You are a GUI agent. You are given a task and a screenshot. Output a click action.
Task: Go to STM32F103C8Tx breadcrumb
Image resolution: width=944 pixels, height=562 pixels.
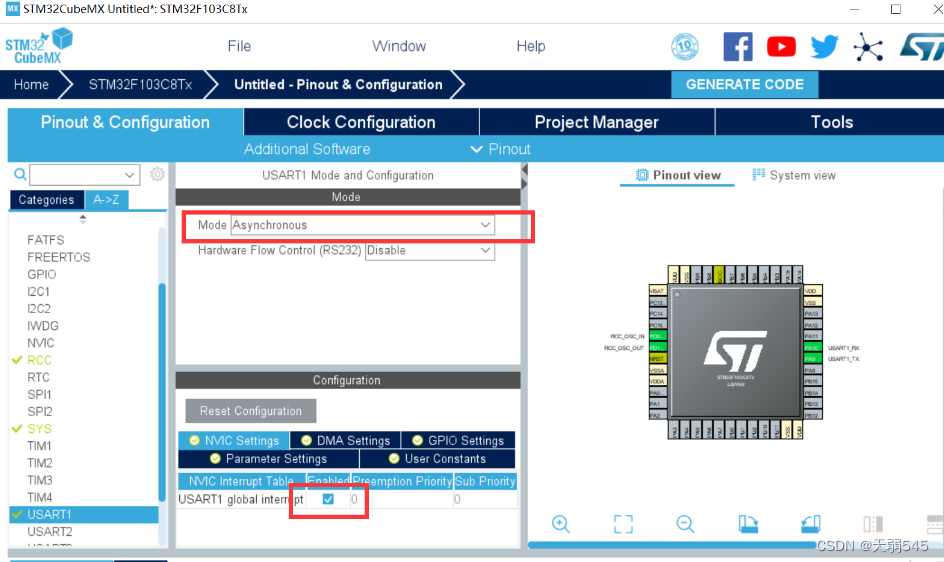pos(140,84)
